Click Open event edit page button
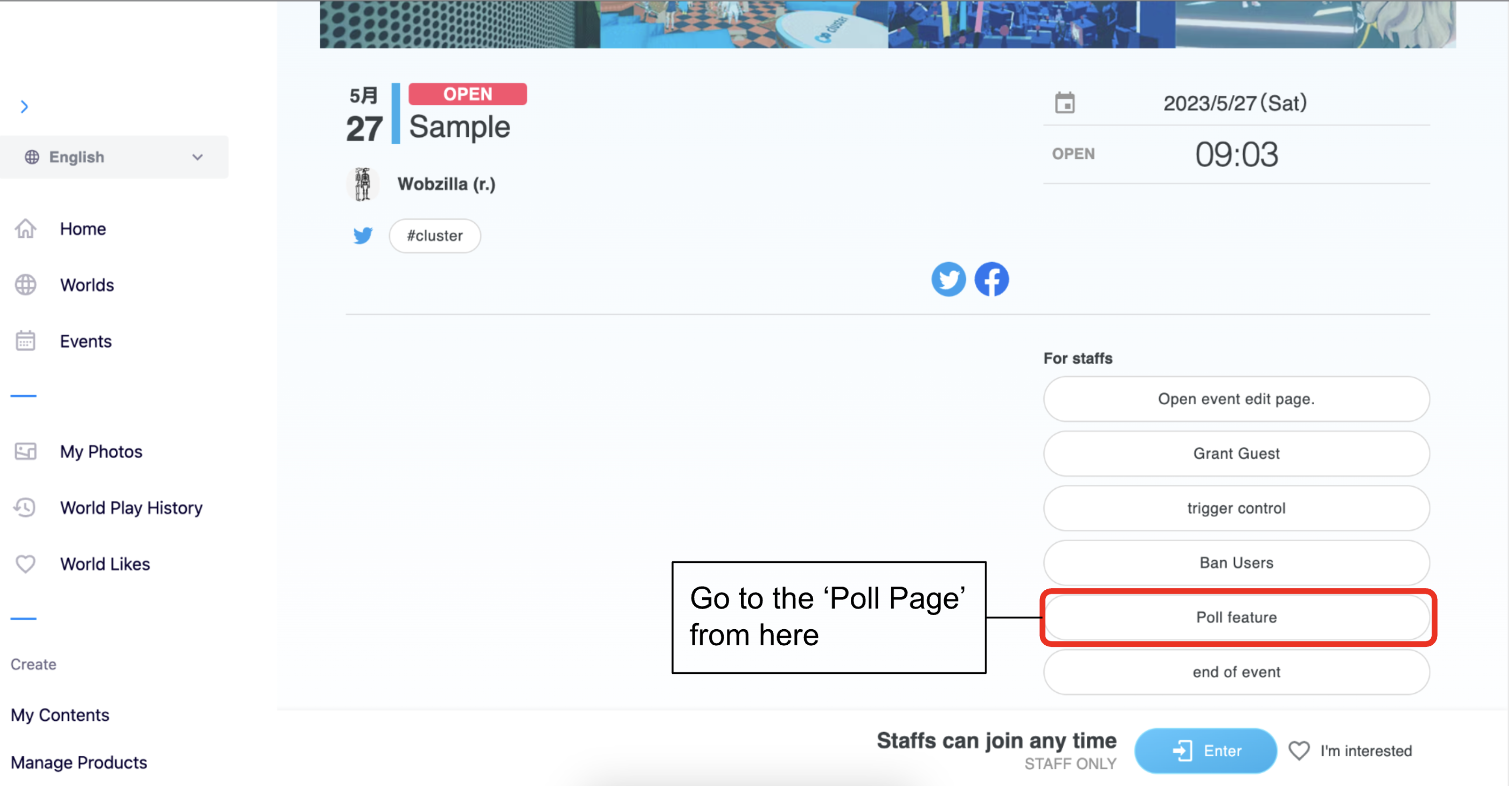 point(1236,399)
